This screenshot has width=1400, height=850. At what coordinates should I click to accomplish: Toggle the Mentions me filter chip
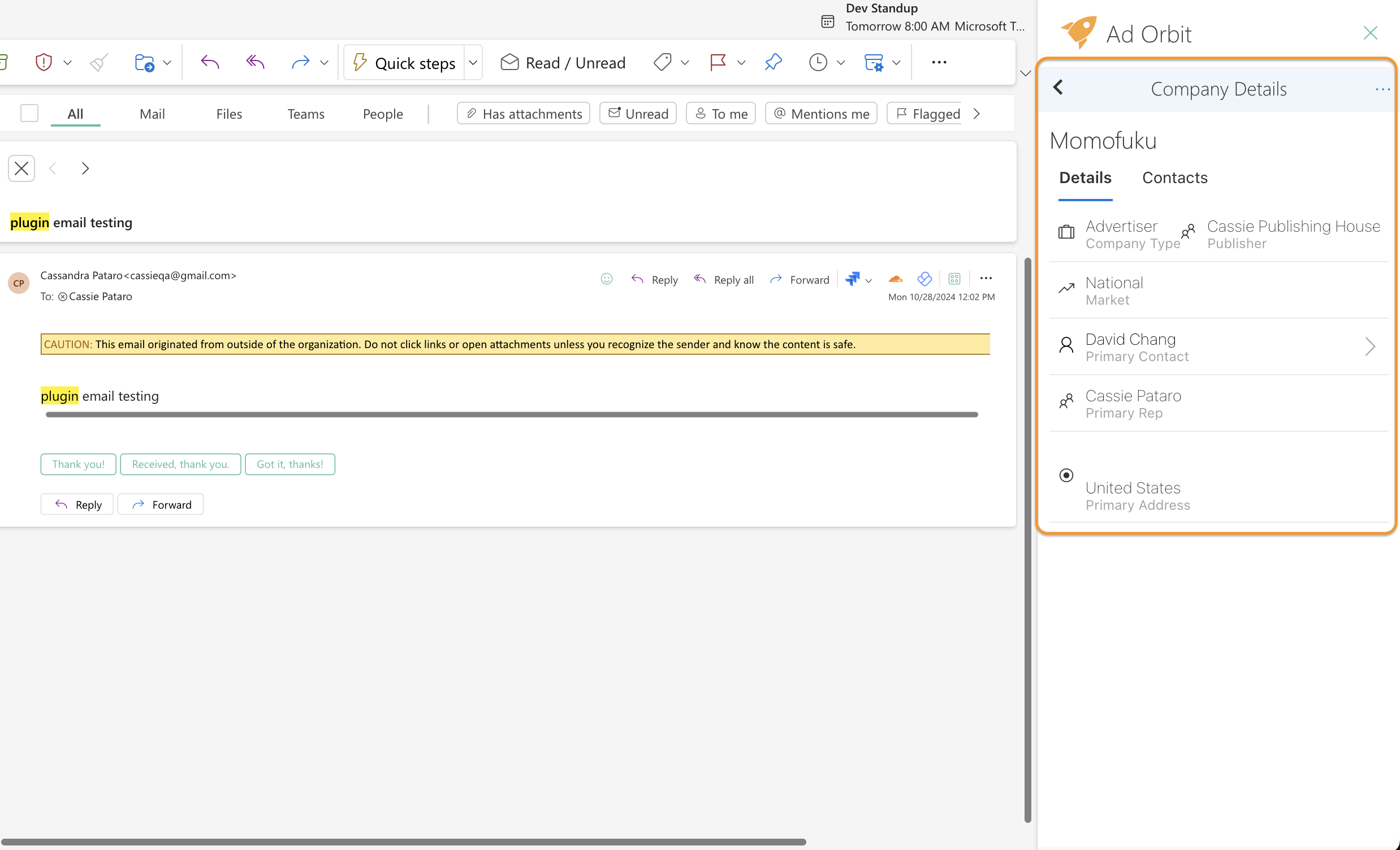point(821,114)
